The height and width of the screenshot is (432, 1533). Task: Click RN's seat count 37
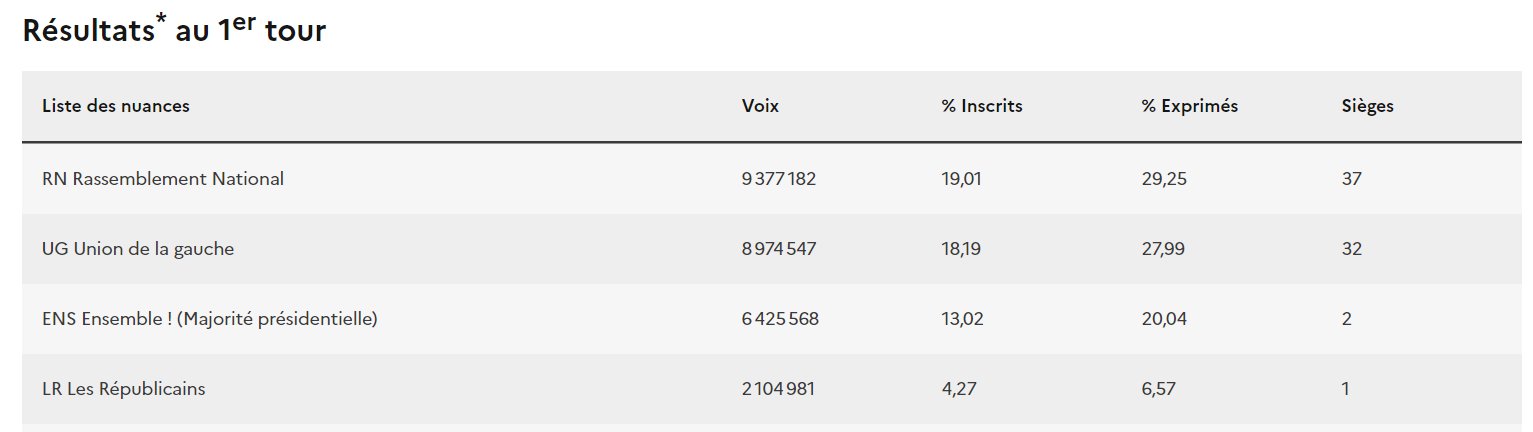[x=1352, y=179]
